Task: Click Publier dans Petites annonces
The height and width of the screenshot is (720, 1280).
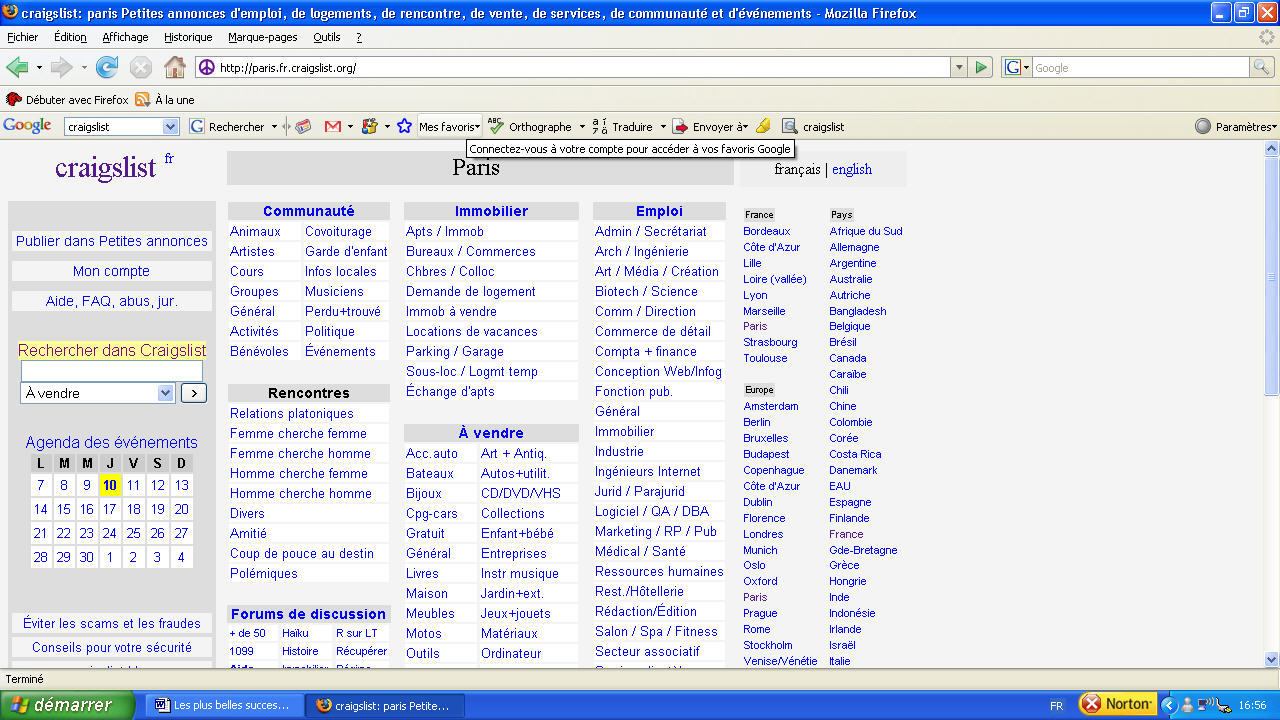Action: [112, 241]
